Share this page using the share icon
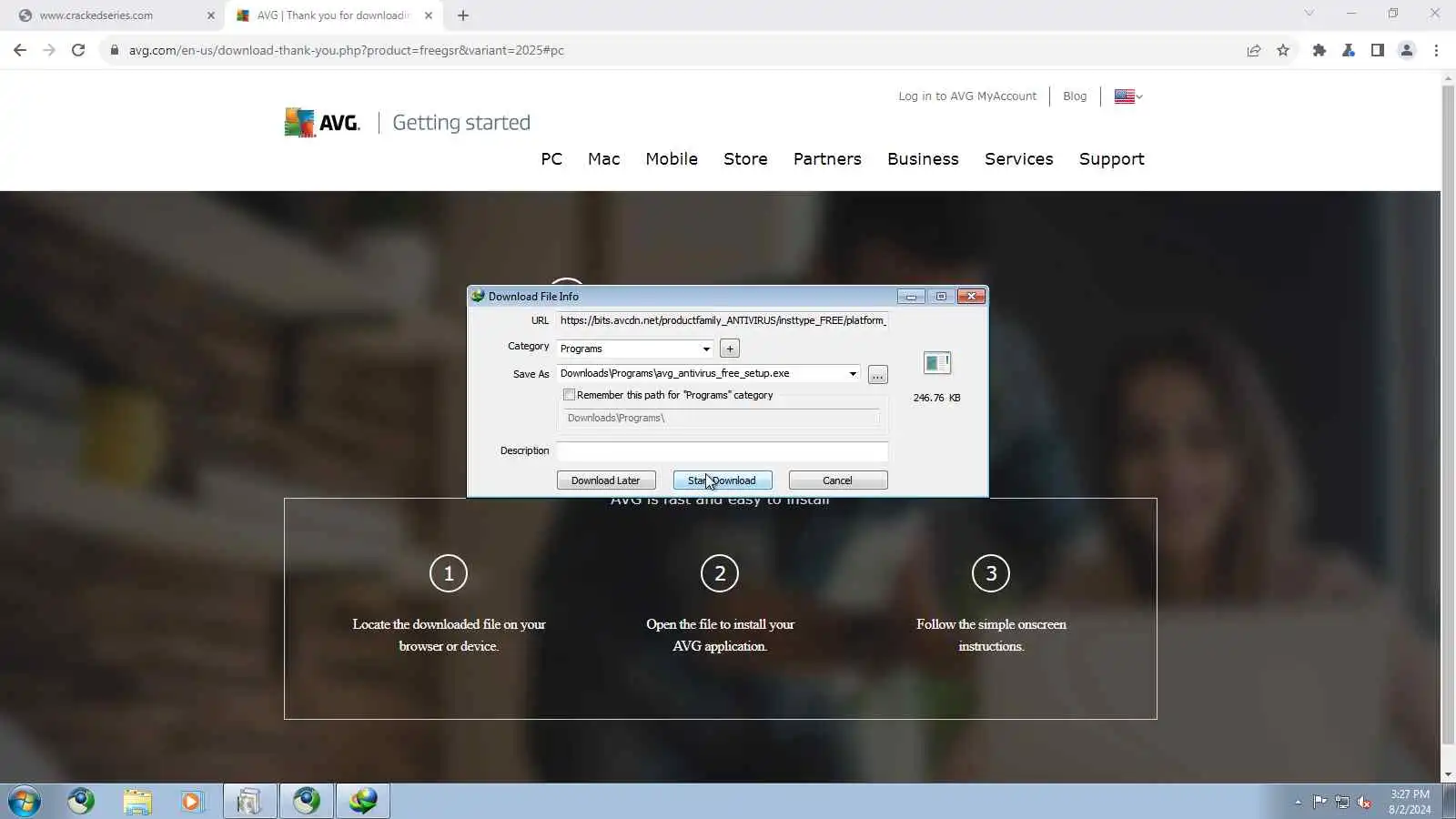The width and height of the screenshot is (1456, 819). pyautogui.click(x=1254, y=50)
